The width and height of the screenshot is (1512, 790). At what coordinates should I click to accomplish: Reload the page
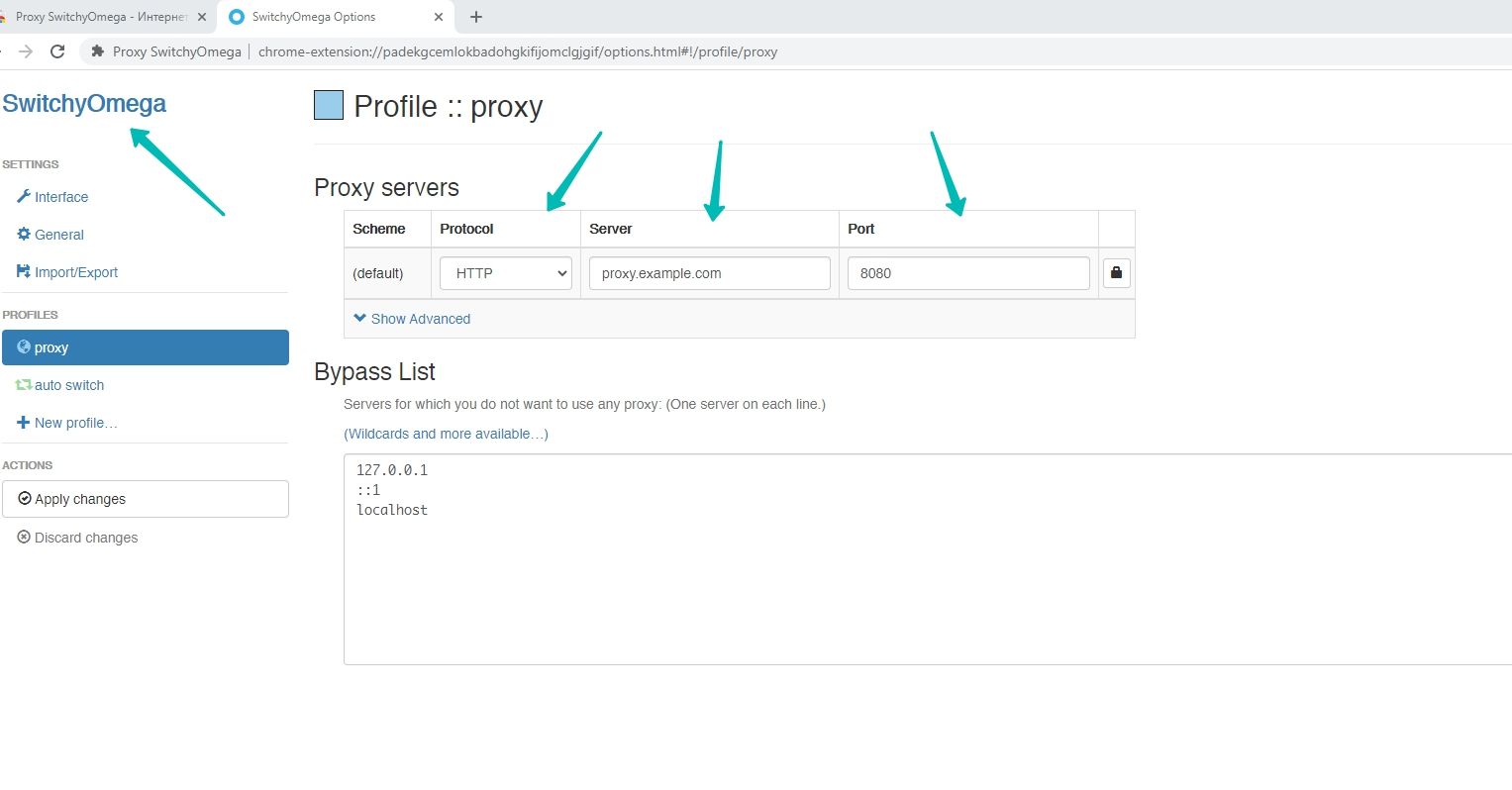tap(57, 51)
